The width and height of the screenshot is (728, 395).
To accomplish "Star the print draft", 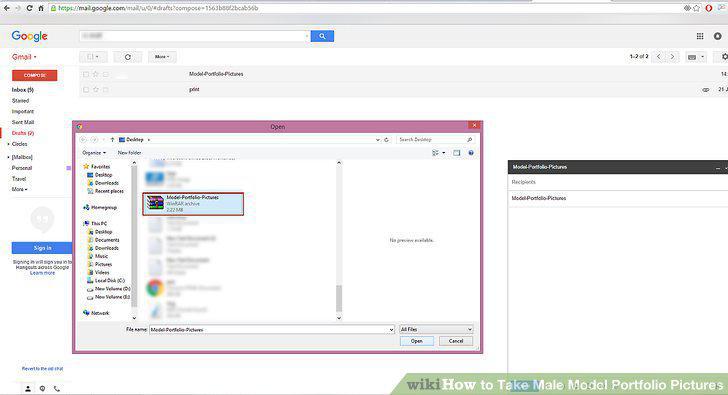I will pos(96,90).
